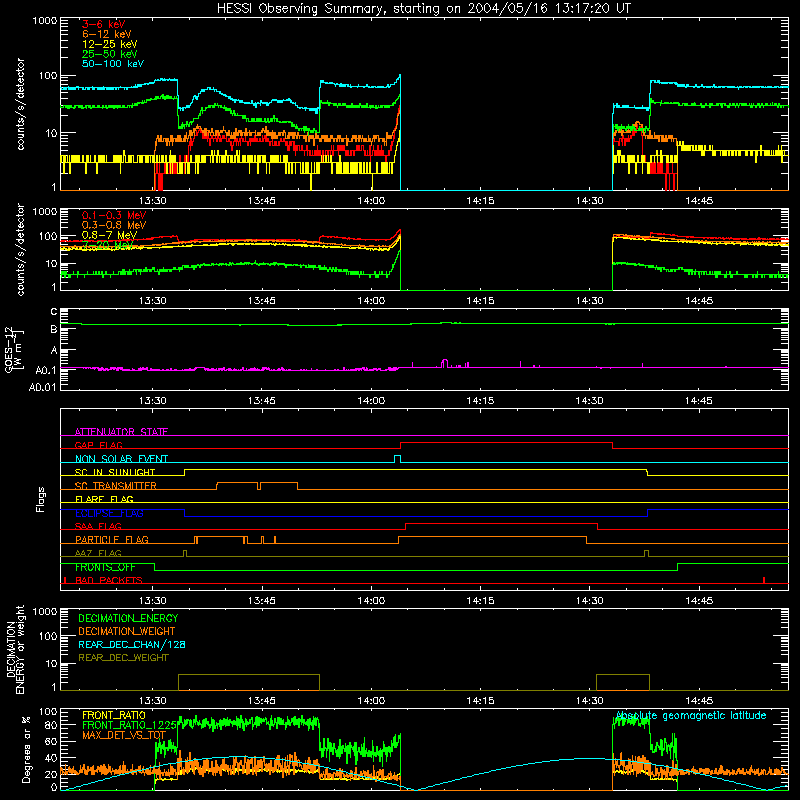Click the FLARE_FLAG label
This screenshot has width=800, height=800.
pyautogui.click(x=104, y=499)
